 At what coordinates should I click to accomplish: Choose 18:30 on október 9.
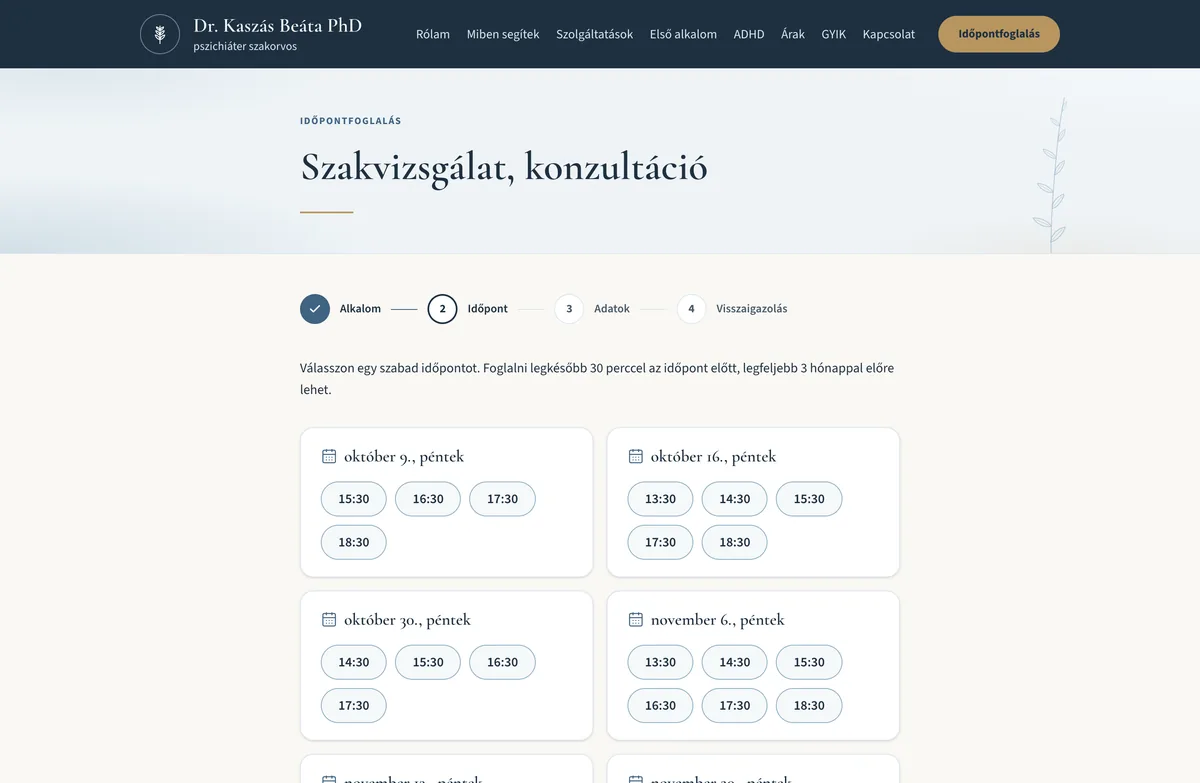(354, 542)
